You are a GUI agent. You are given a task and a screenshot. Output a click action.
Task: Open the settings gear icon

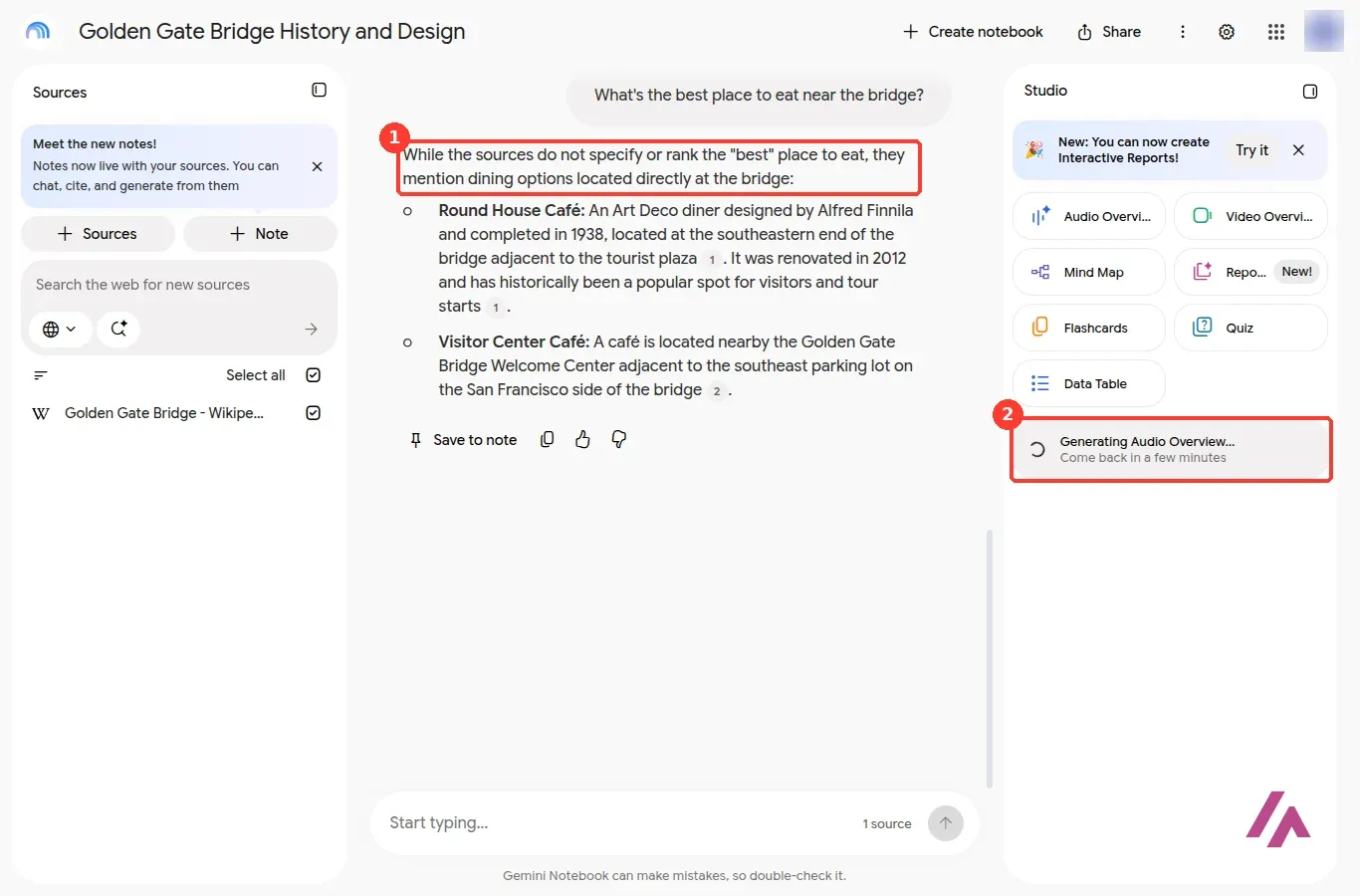coord(1227,32)
